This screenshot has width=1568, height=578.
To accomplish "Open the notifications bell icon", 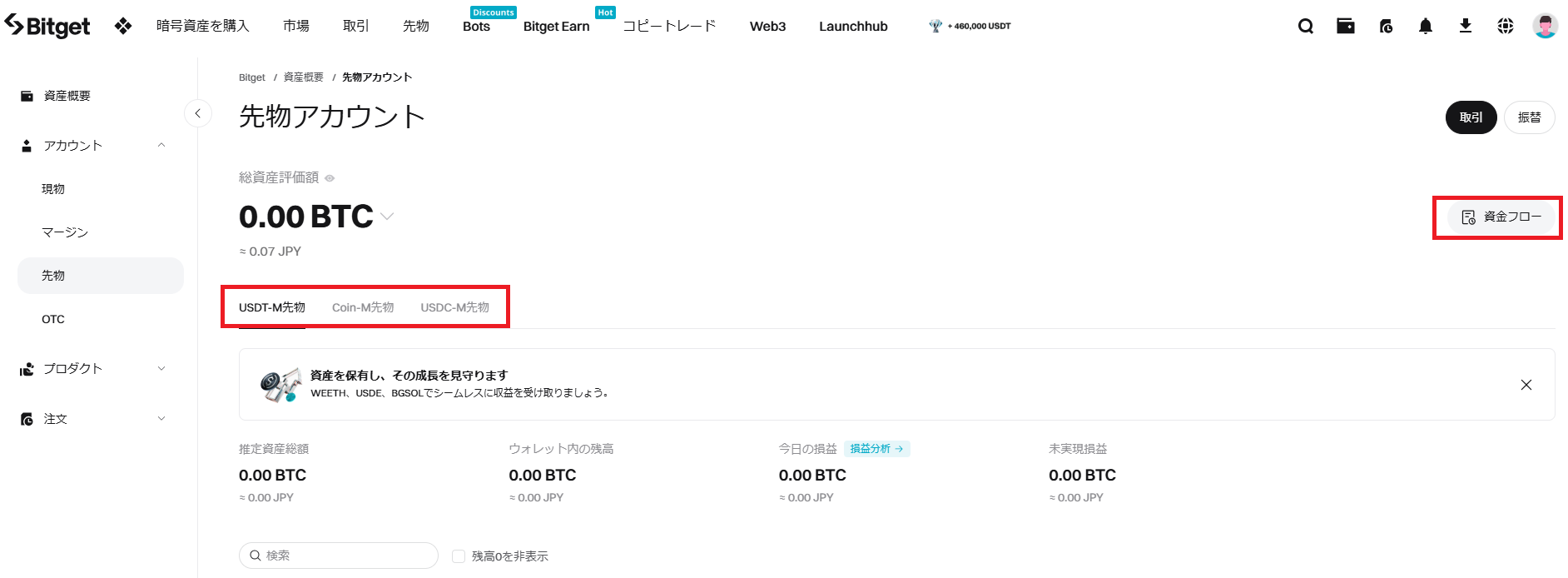I will coord(1426,26).
